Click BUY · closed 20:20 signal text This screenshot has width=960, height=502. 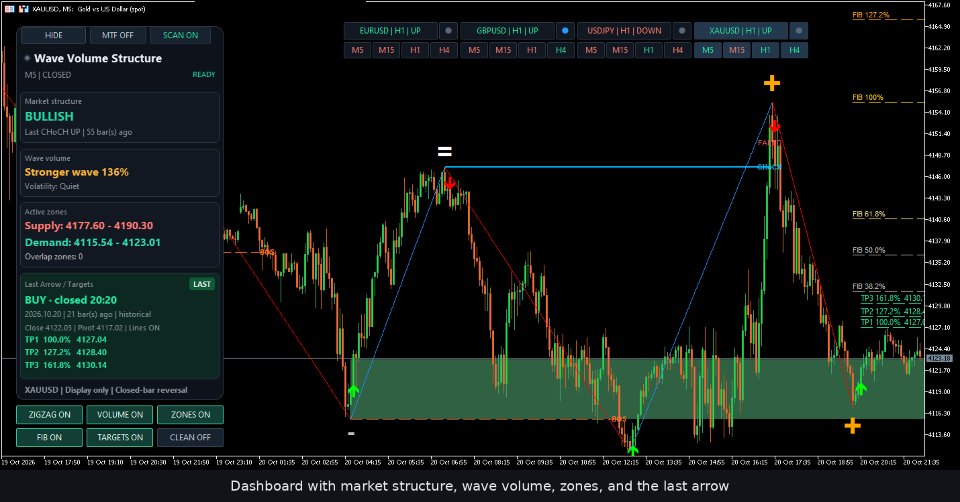[70, 300]
